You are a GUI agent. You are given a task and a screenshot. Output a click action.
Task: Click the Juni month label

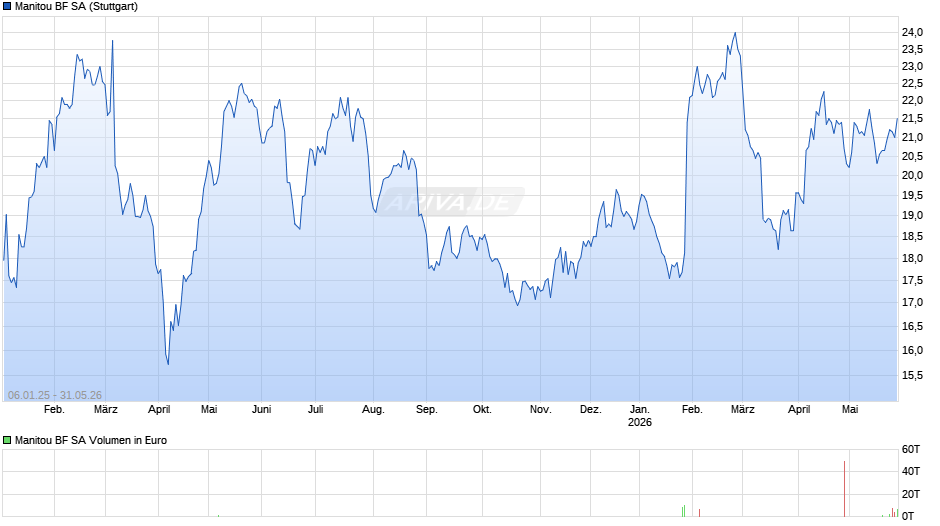[x=261, y=409]
